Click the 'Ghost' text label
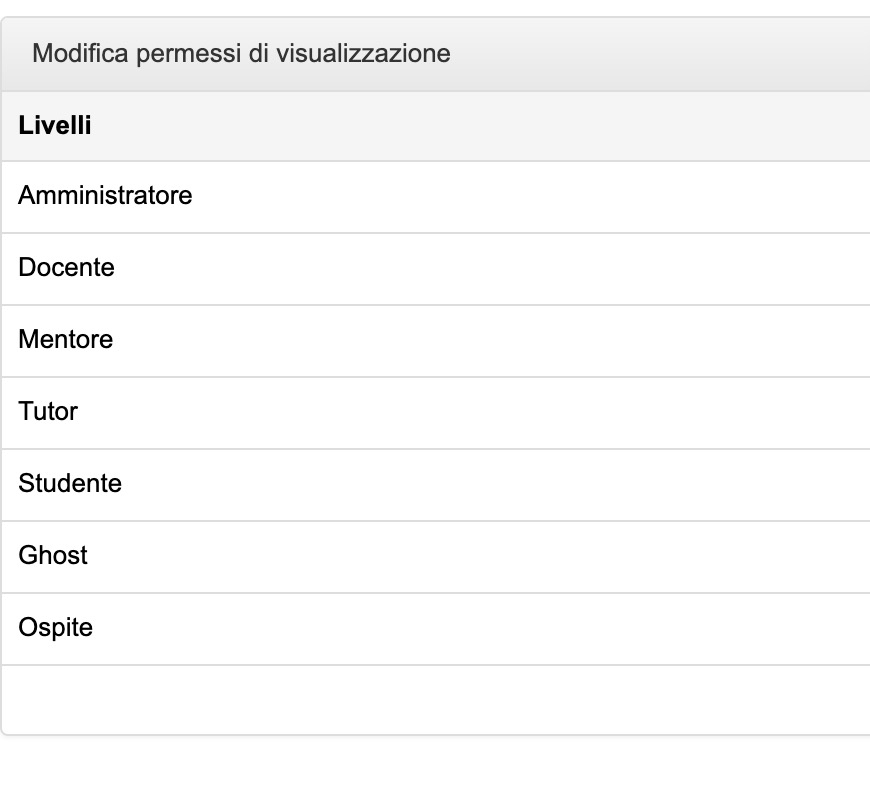Viewport: 870px width, 788px height. (x=52, y=555)
